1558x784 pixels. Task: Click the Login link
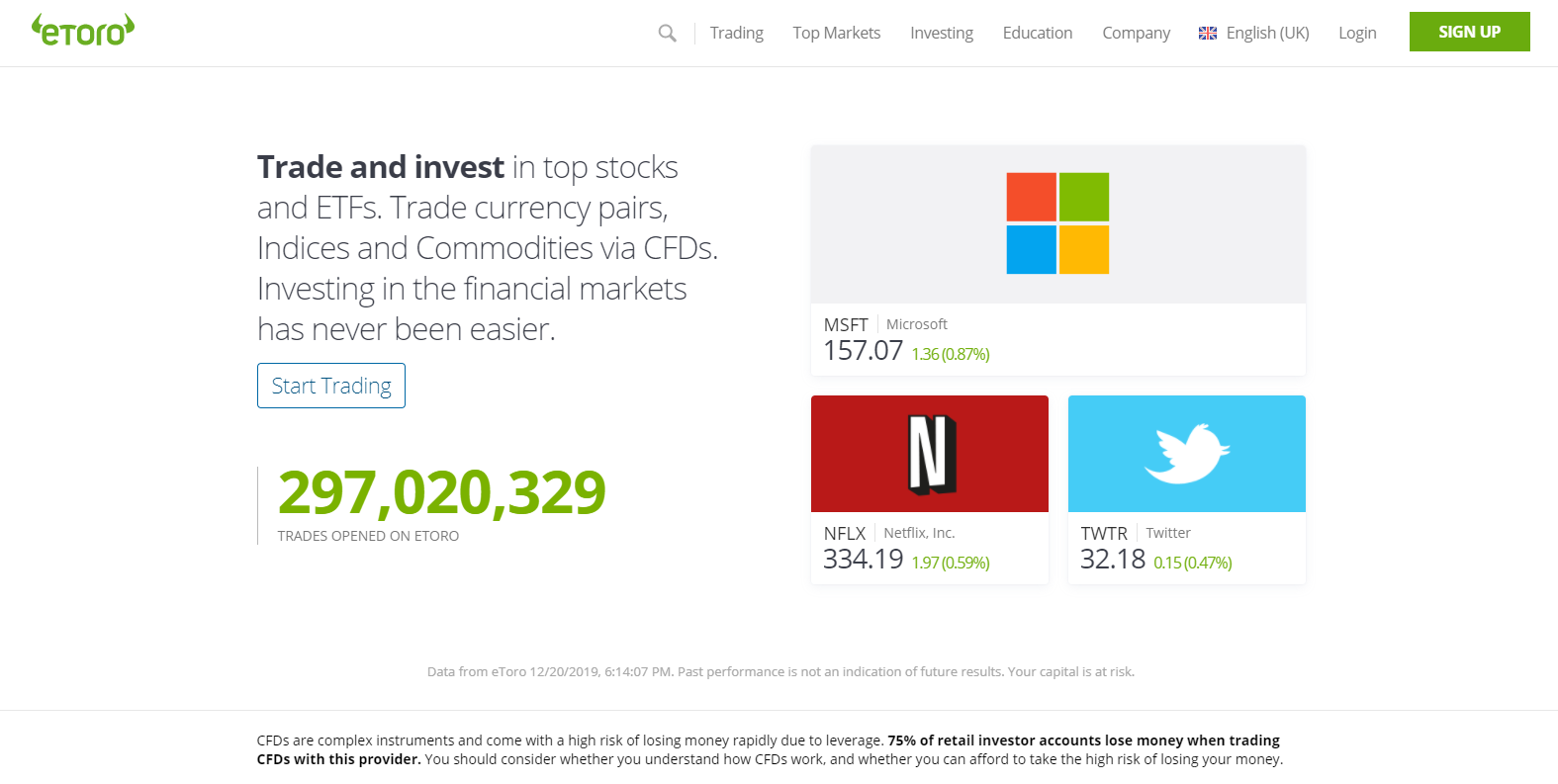tap(1357, 33)
